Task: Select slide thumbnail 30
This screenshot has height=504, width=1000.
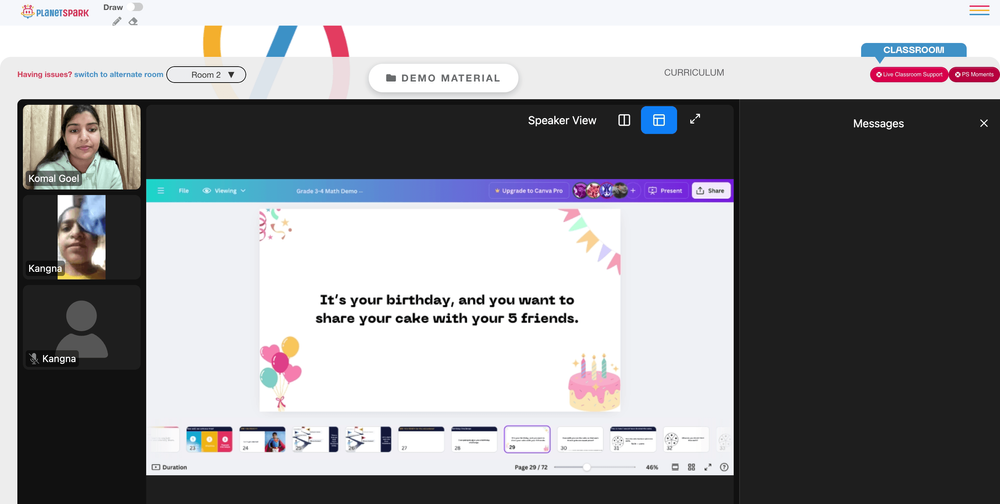Action: 580,440
